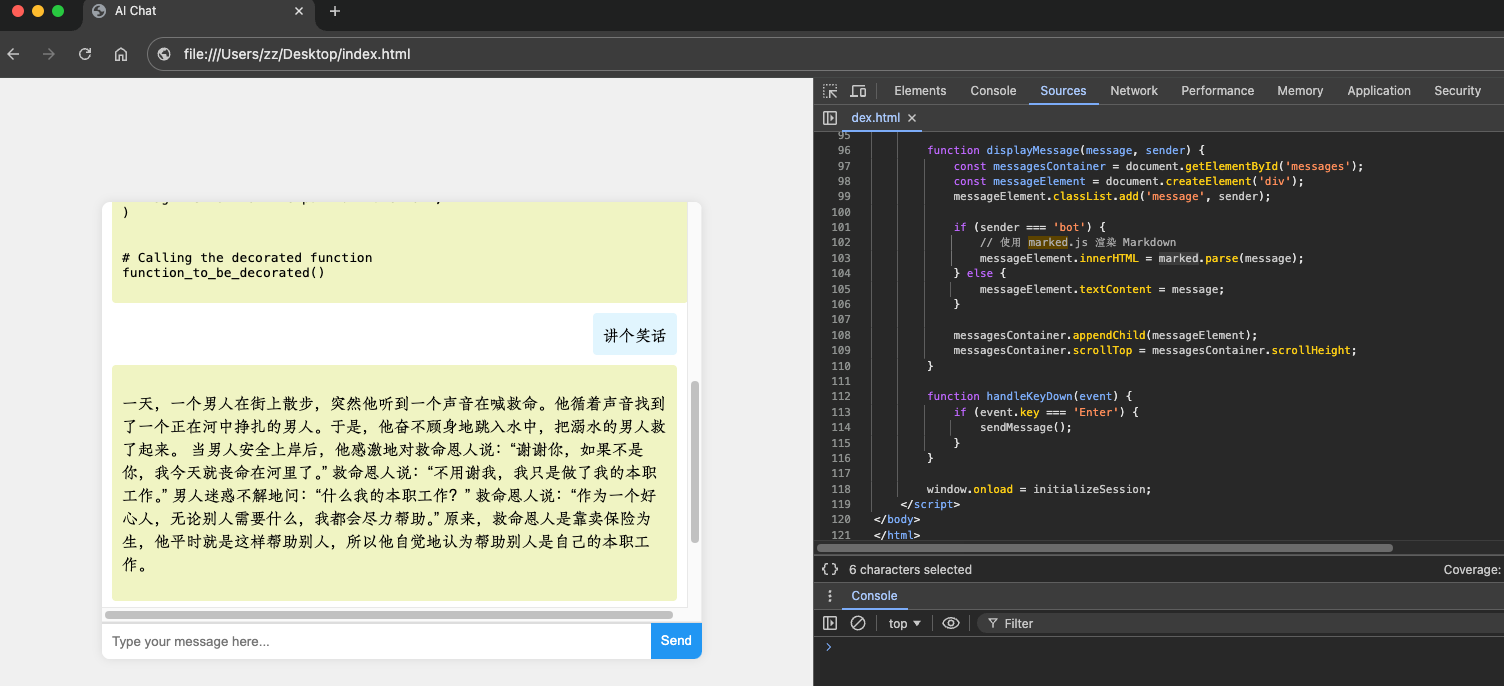Open the top JavaScript context dropdown
This screenshot has width=1504, height=686.
pyautogui.click(x=904, y=623)
